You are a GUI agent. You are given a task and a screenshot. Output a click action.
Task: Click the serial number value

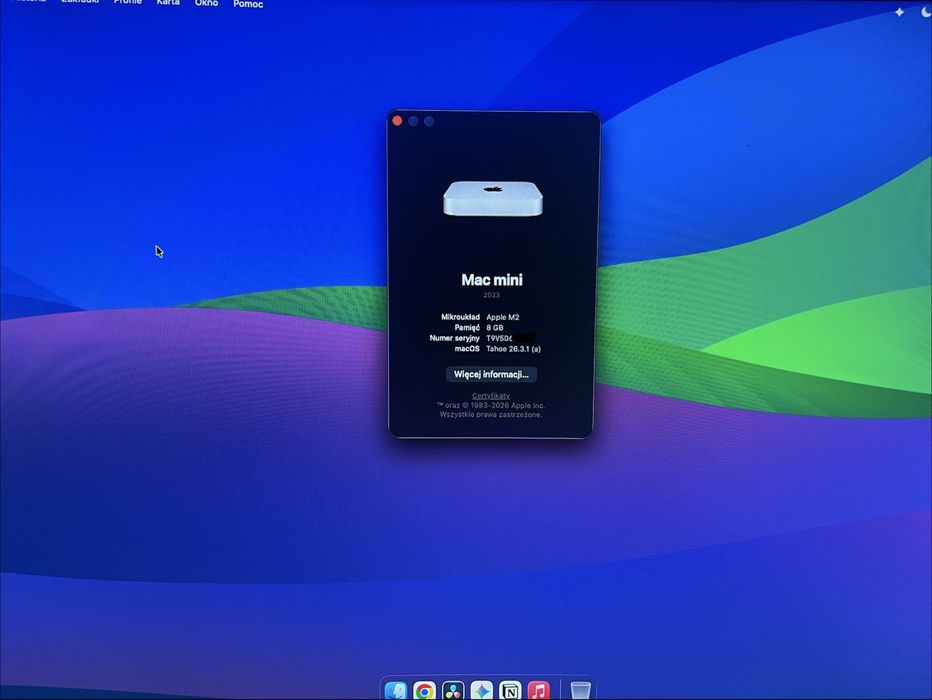coord(511,338)
